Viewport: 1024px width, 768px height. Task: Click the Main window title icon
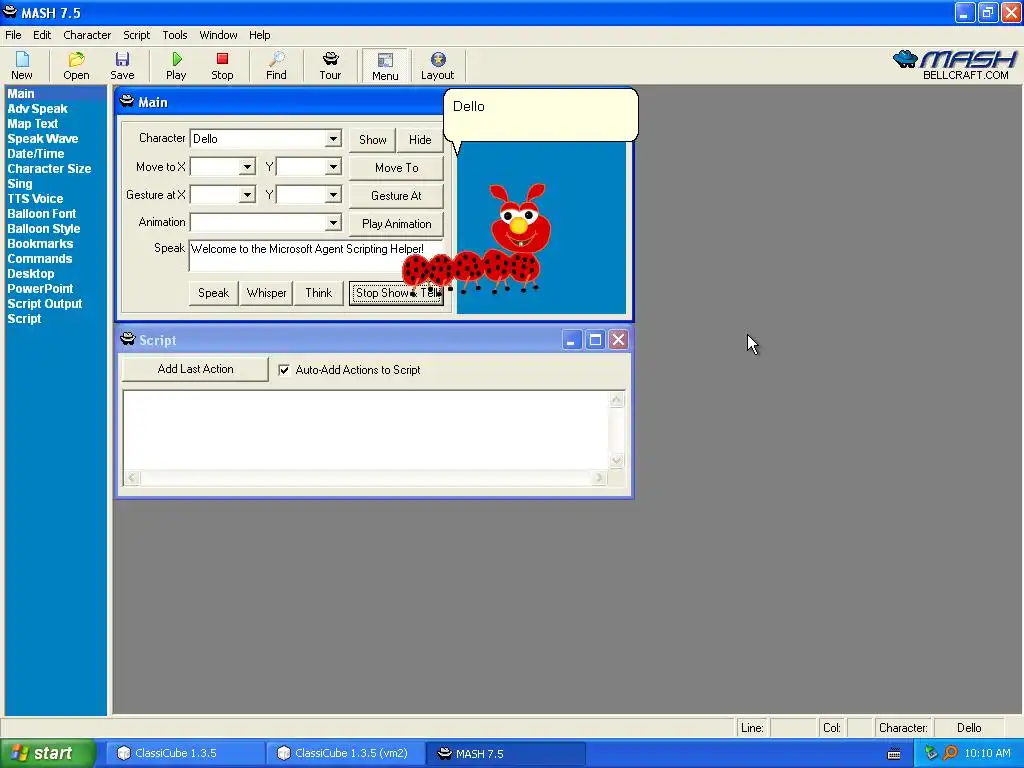click(127, 101)
